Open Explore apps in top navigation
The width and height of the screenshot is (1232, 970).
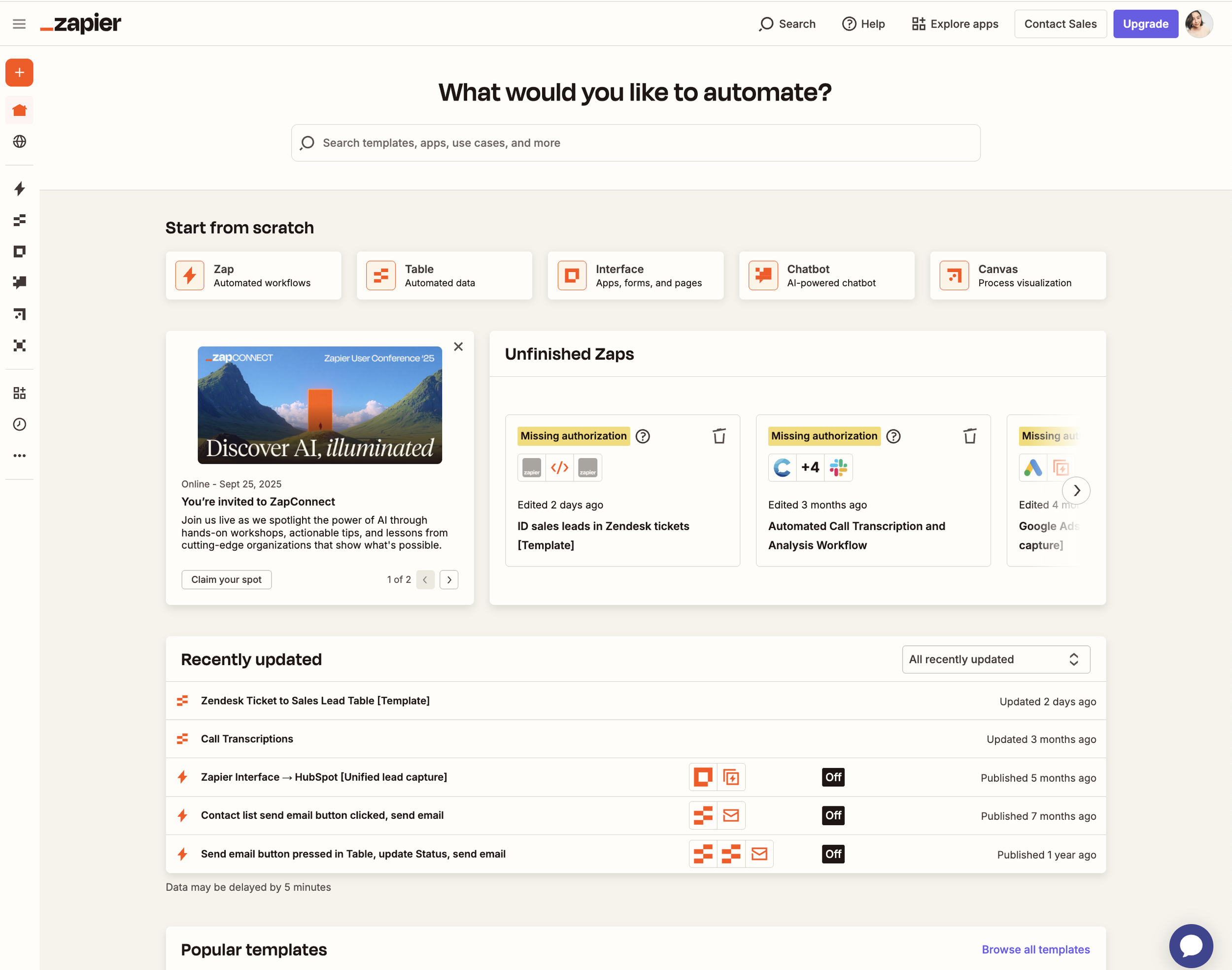click(x=955, y=24)
